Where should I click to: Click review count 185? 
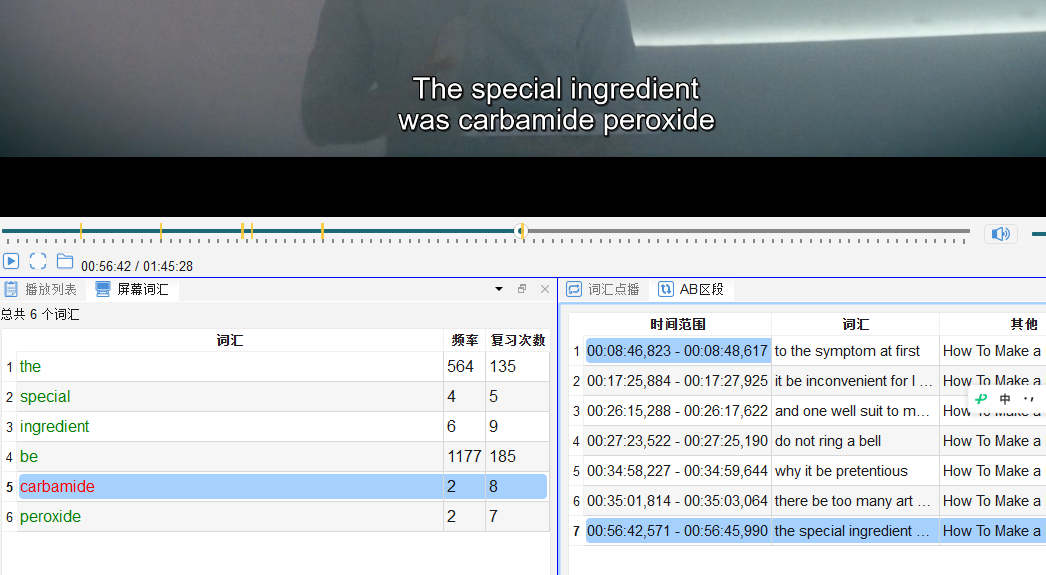tap(503, 456)
